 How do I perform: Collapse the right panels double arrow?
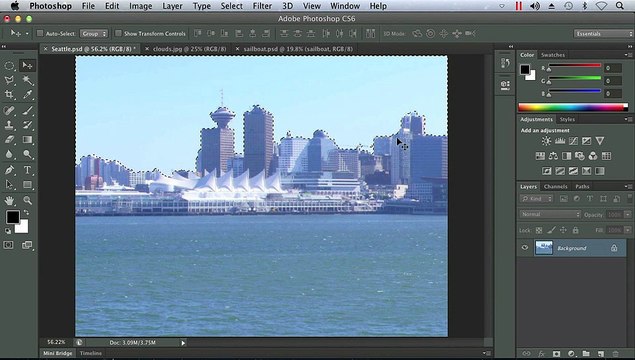630,47
